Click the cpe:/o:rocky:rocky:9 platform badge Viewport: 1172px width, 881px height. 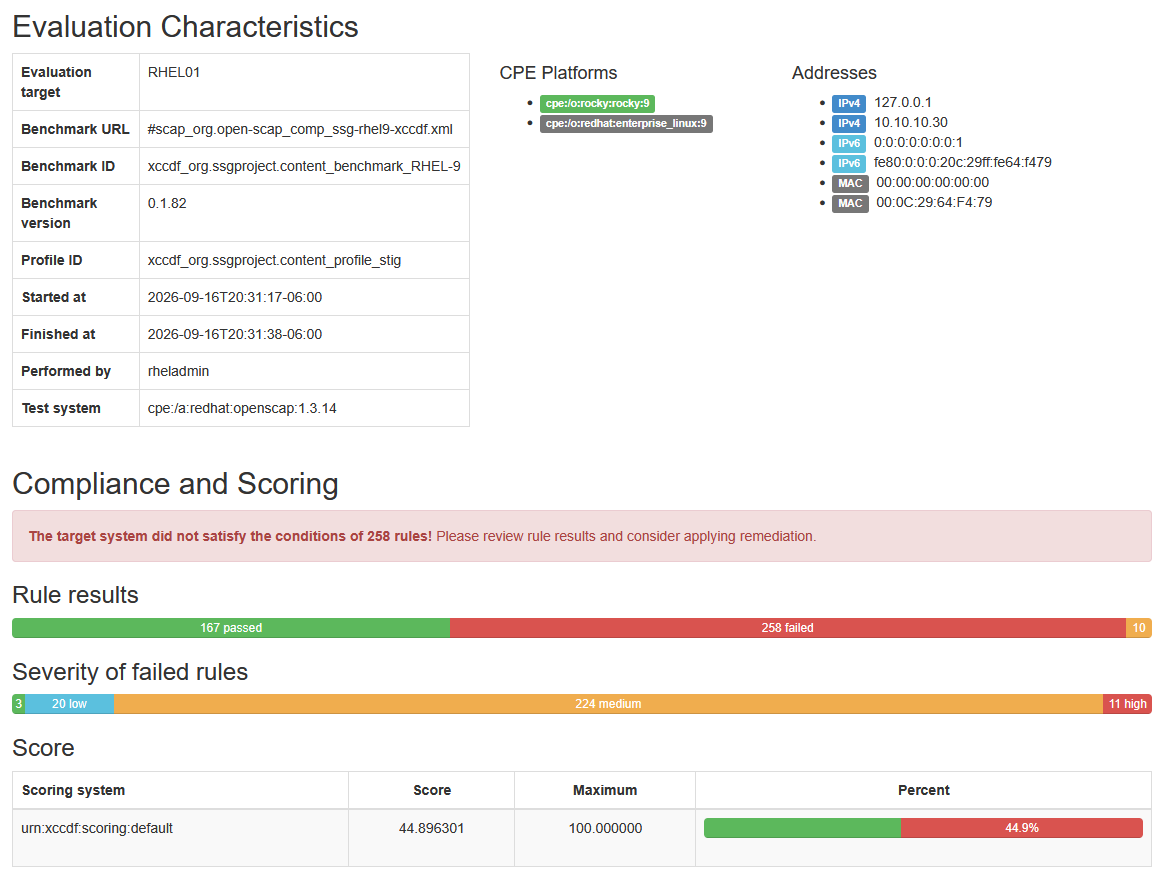point(597,103)
